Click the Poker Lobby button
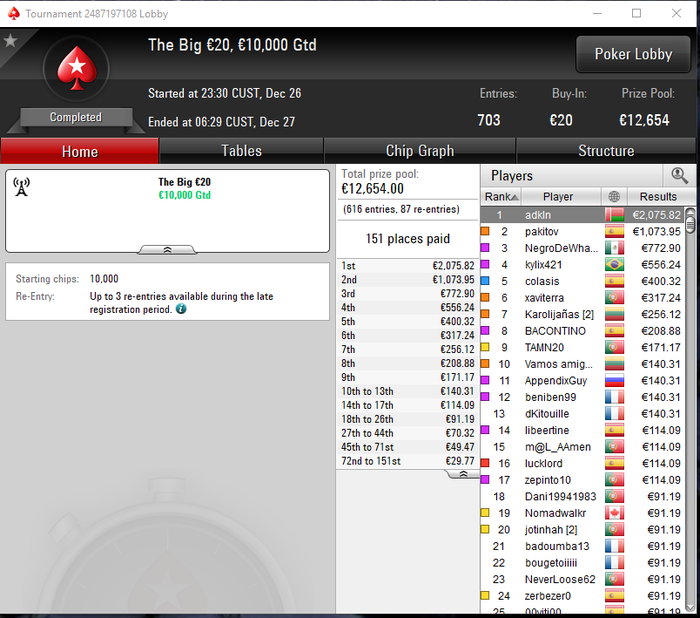The image size is (700, 618). pos(633,54)
